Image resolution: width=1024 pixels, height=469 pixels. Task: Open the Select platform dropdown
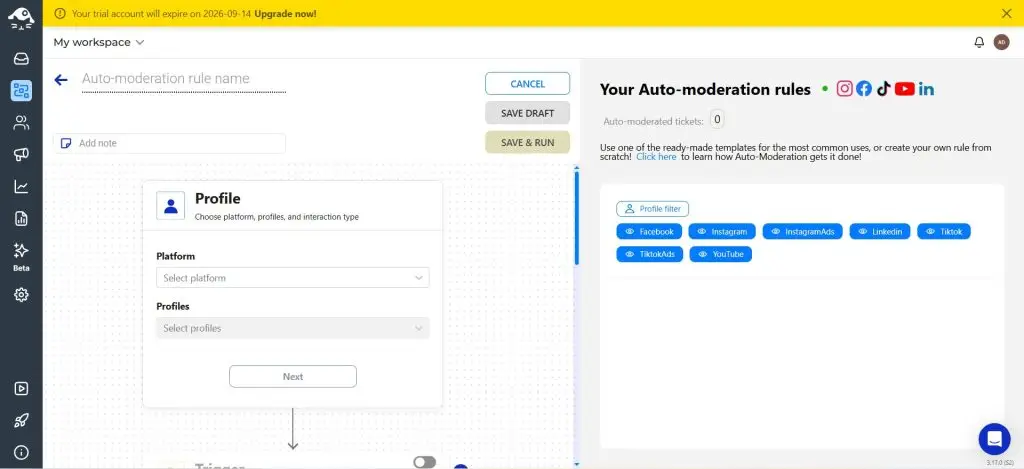pyautogui.click(x=293, y=278)
